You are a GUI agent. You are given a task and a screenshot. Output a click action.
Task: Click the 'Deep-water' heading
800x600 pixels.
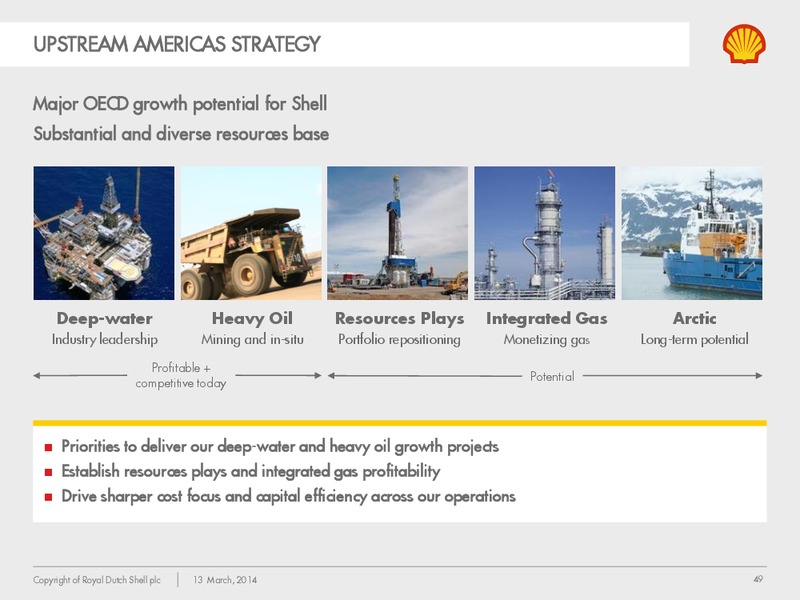(x=105, y=318)
